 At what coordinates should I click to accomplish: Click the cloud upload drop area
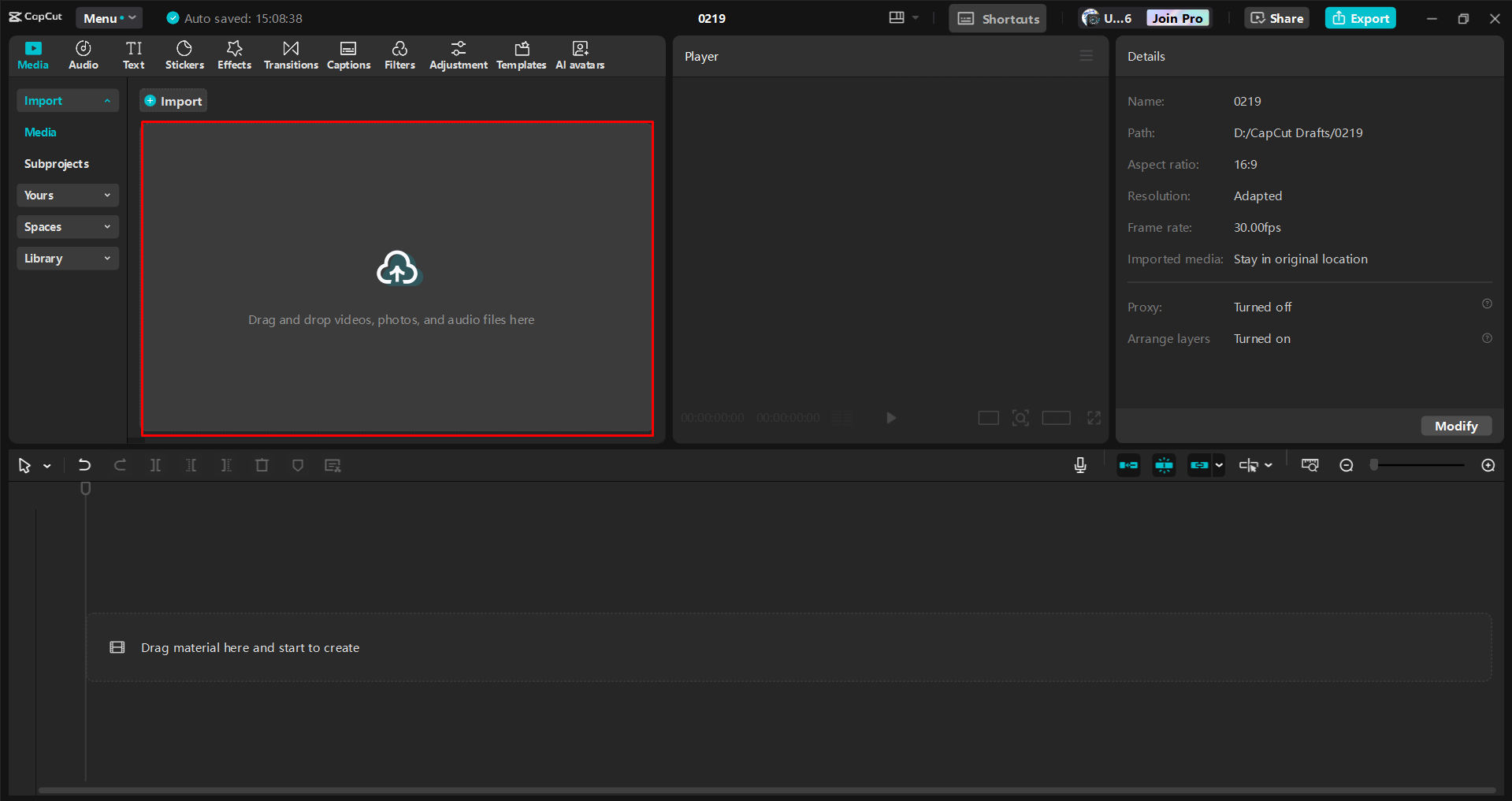coord(397,278)
